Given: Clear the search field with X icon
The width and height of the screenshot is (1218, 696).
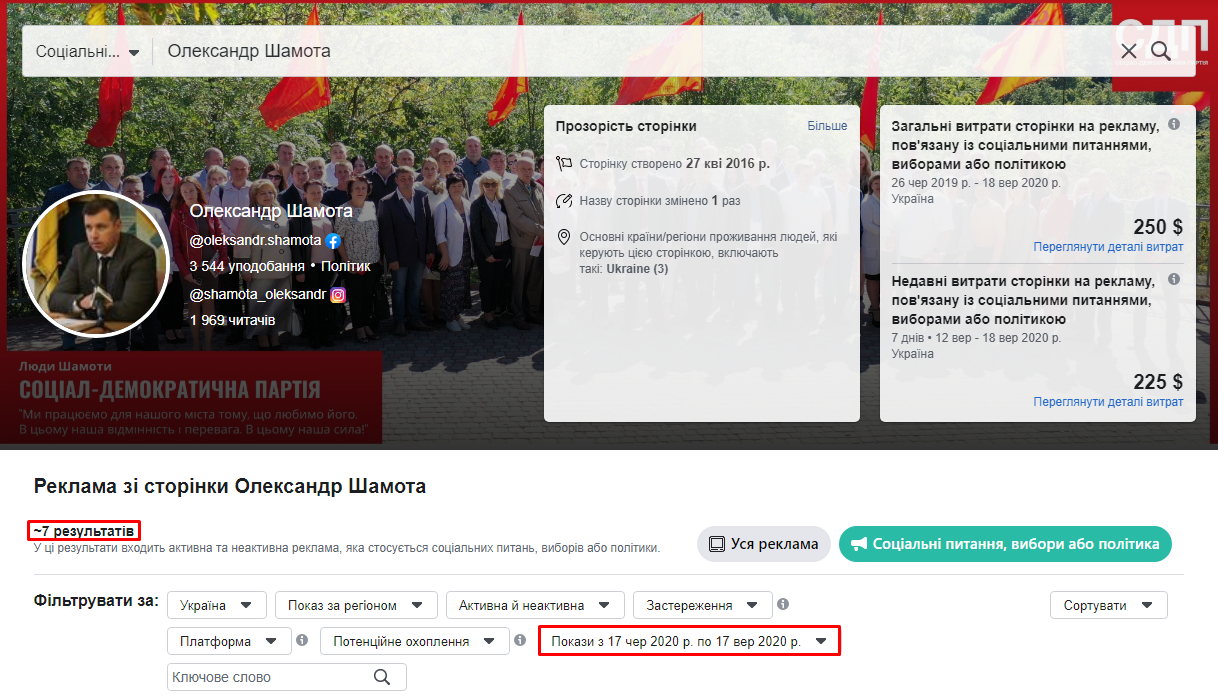Looking at the screenshot, I should coord(1128,51).
